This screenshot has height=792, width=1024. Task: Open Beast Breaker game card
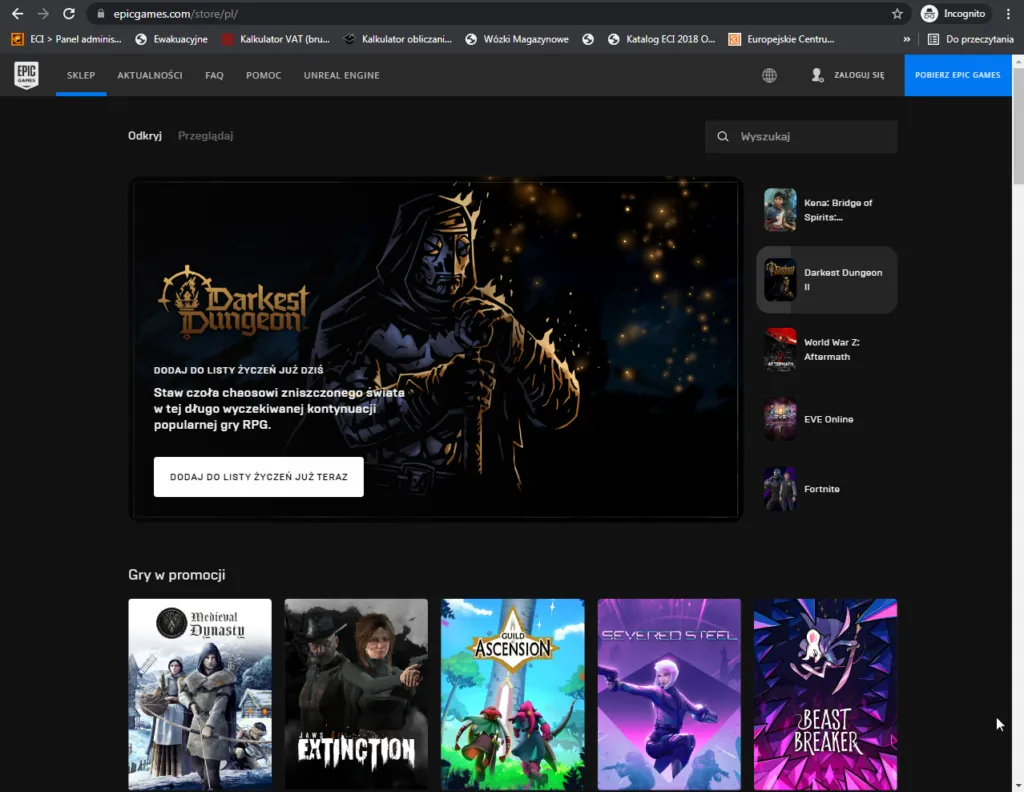point(825,695)
